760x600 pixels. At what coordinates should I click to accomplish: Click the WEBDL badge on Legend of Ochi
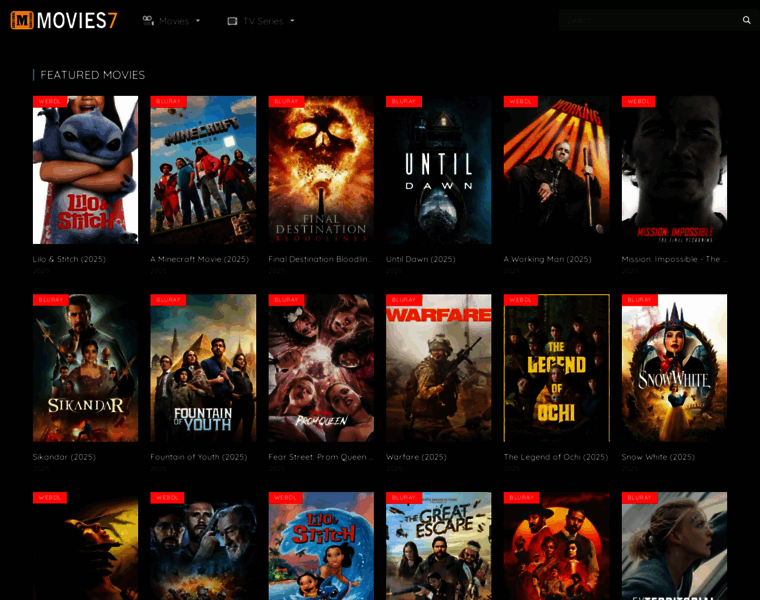pyautogui.click(x=521, y=300)
